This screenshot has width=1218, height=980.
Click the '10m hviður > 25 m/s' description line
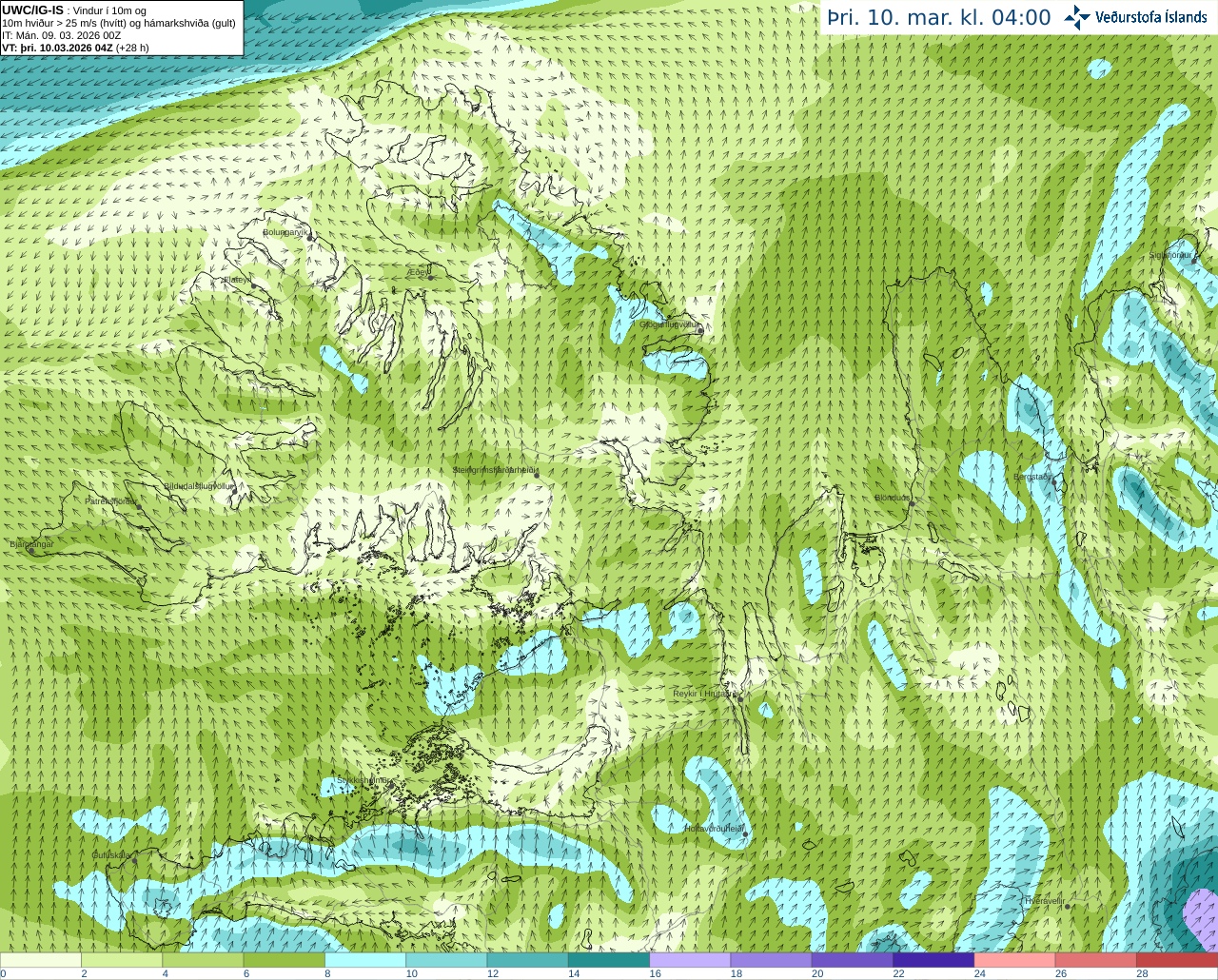[x=119, y=23]
